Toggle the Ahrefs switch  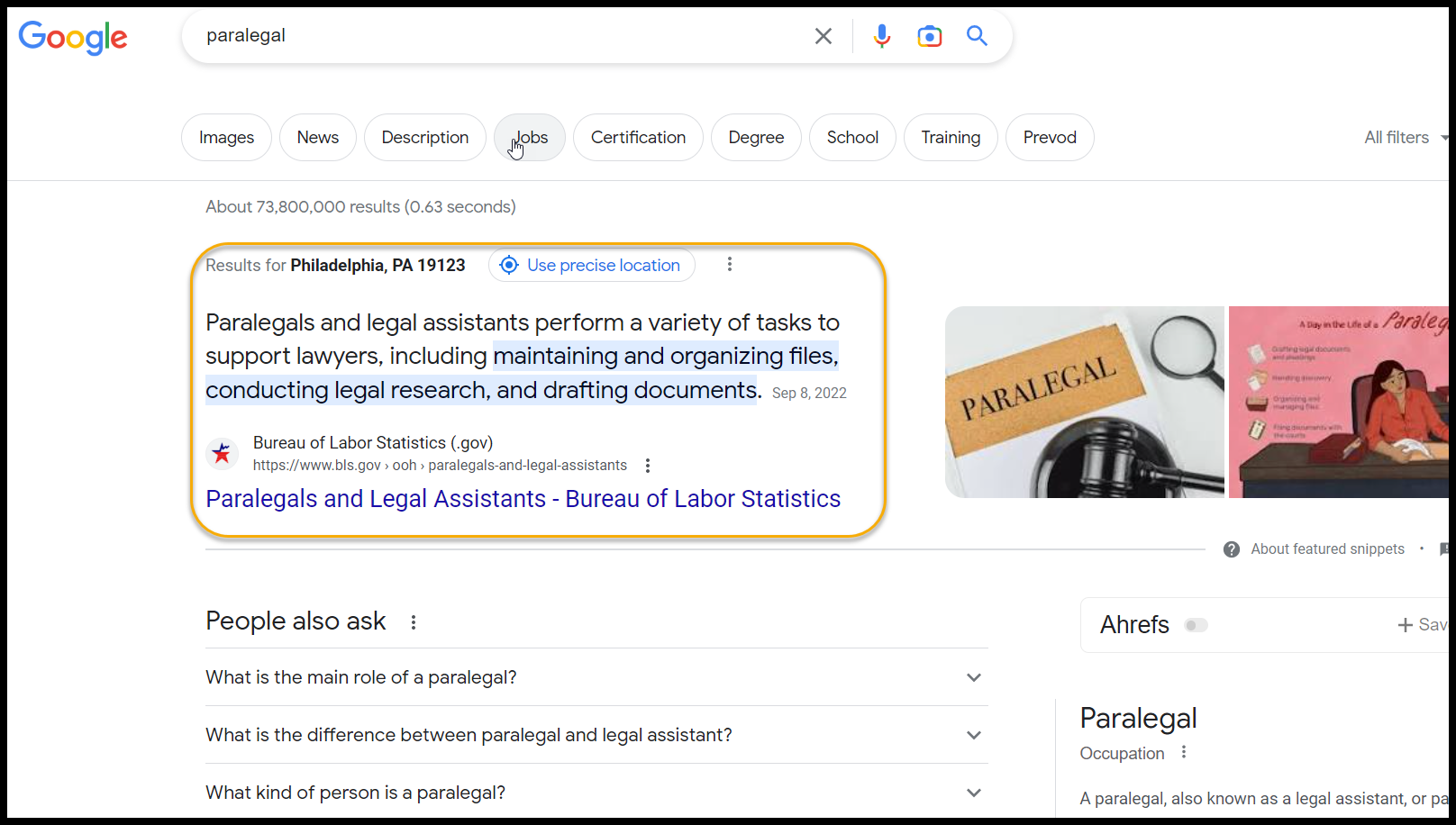tap(1196, 625)
